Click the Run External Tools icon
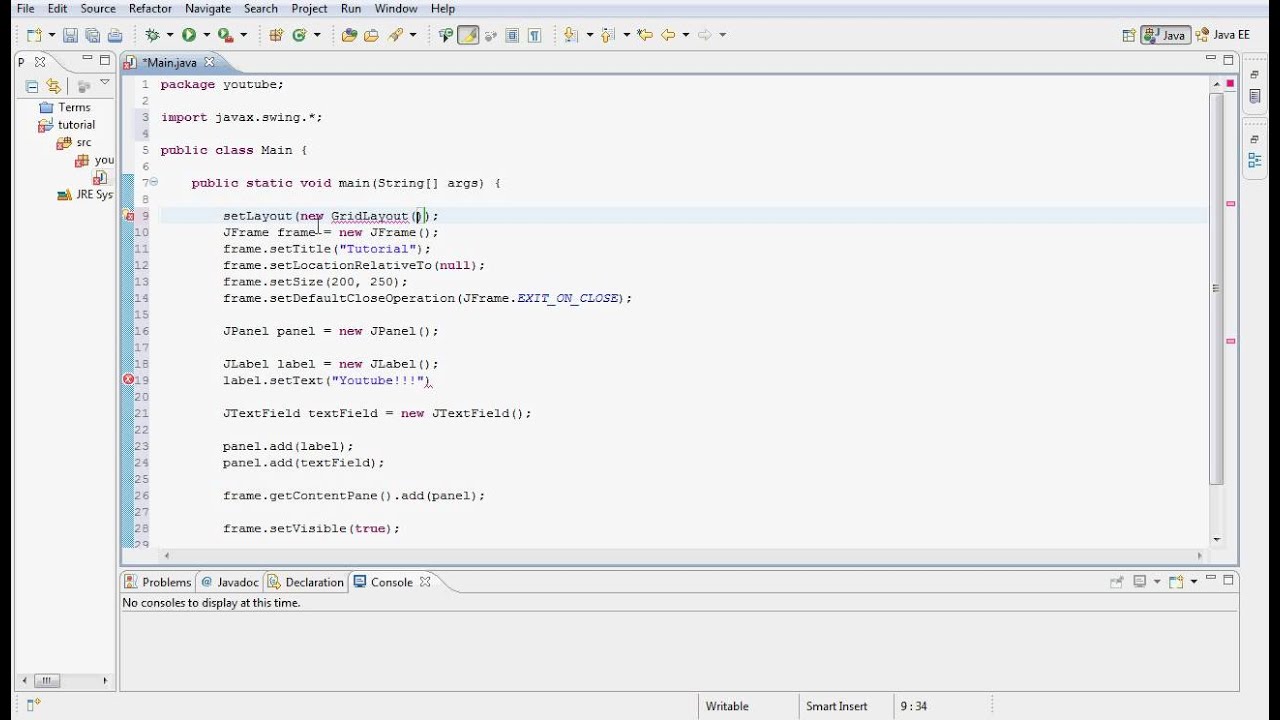Screen dimensions: 1280x720 point(225,35)
